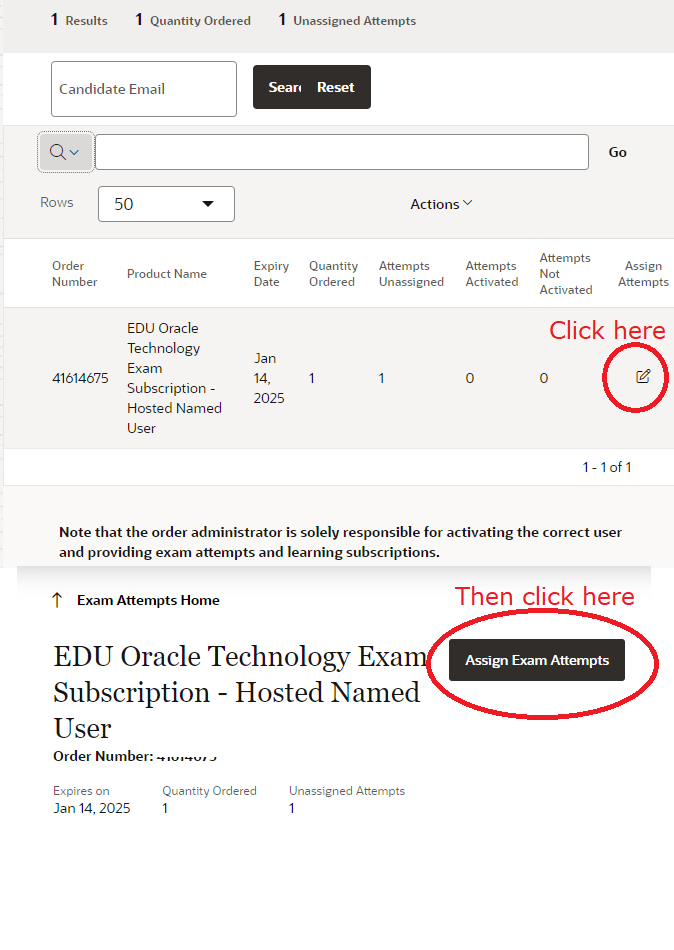Screen dimensions: 674x950
Task: Click the EDU Oracle Technology Exam heading
Action: (x=239, y=692)
